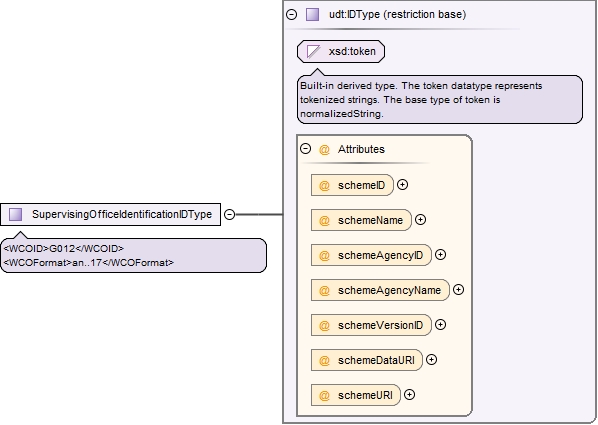Click the @ icon beside Attributes header
Screen dimensions: 598x425
pyautogui.click(x=324, y=149)
